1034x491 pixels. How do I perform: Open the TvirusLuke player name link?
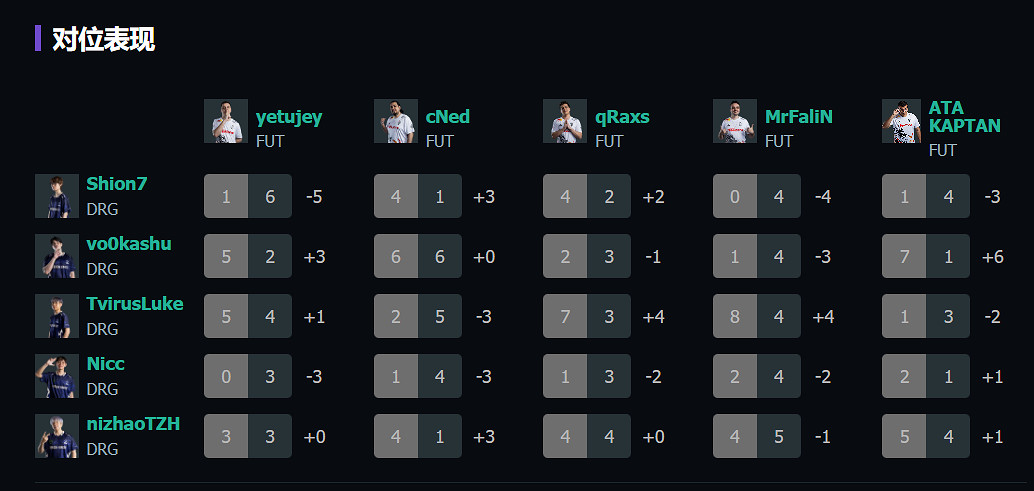tap(134, 304)
